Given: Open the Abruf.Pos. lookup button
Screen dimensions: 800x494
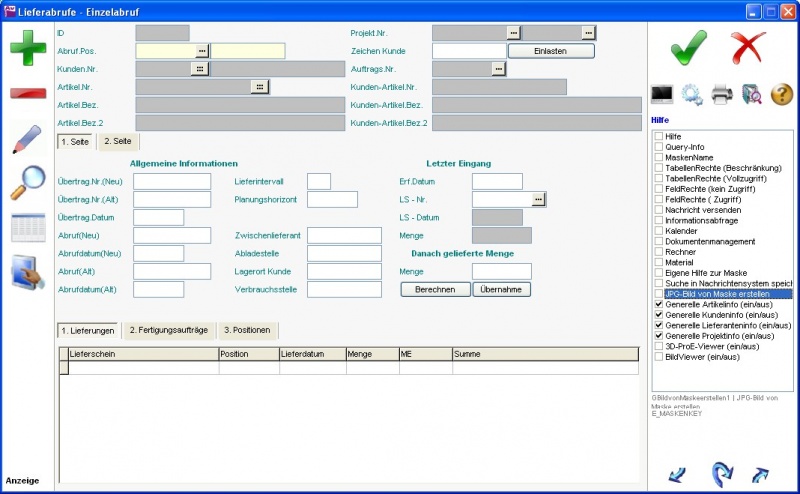Looking at the screenshot, I should 202,50.
